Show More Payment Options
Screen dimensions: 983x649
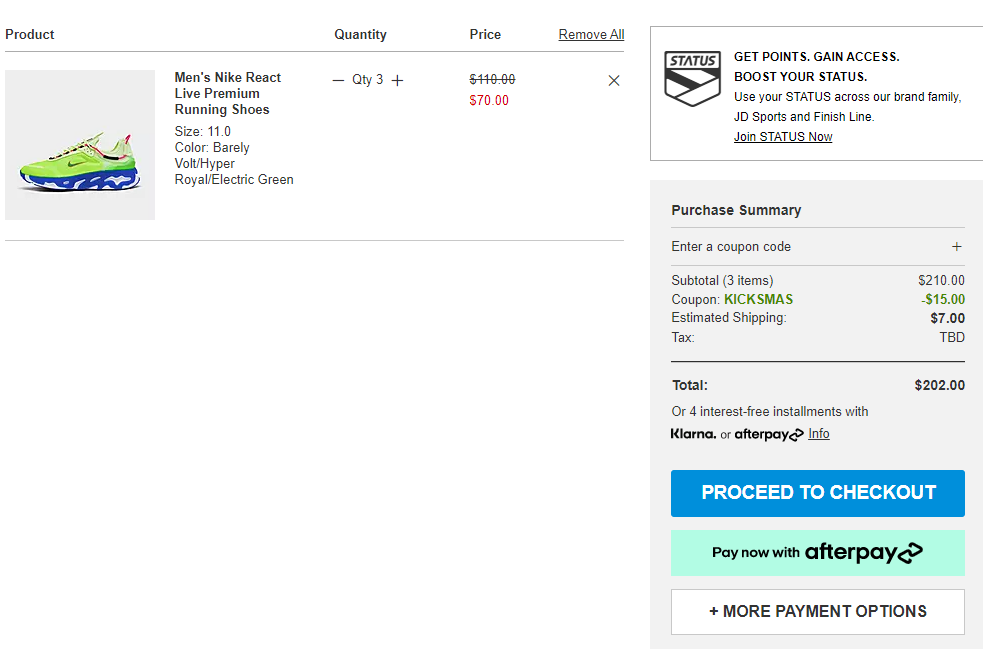[817, 611]
